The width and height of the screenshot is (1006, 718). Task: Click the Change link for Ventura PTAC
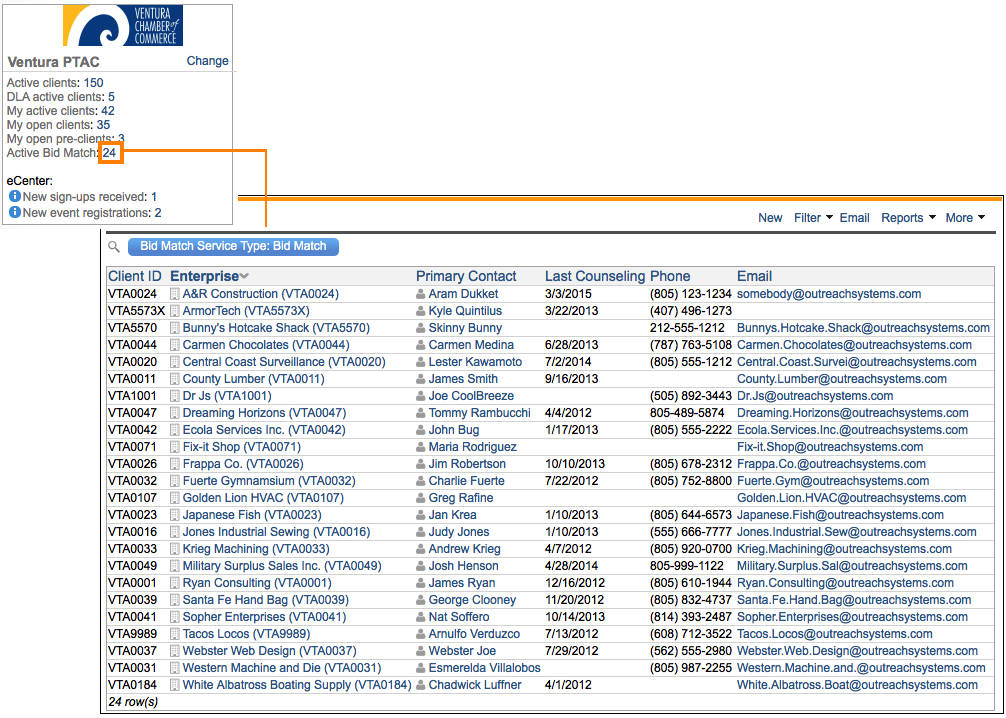click(207, 61)
